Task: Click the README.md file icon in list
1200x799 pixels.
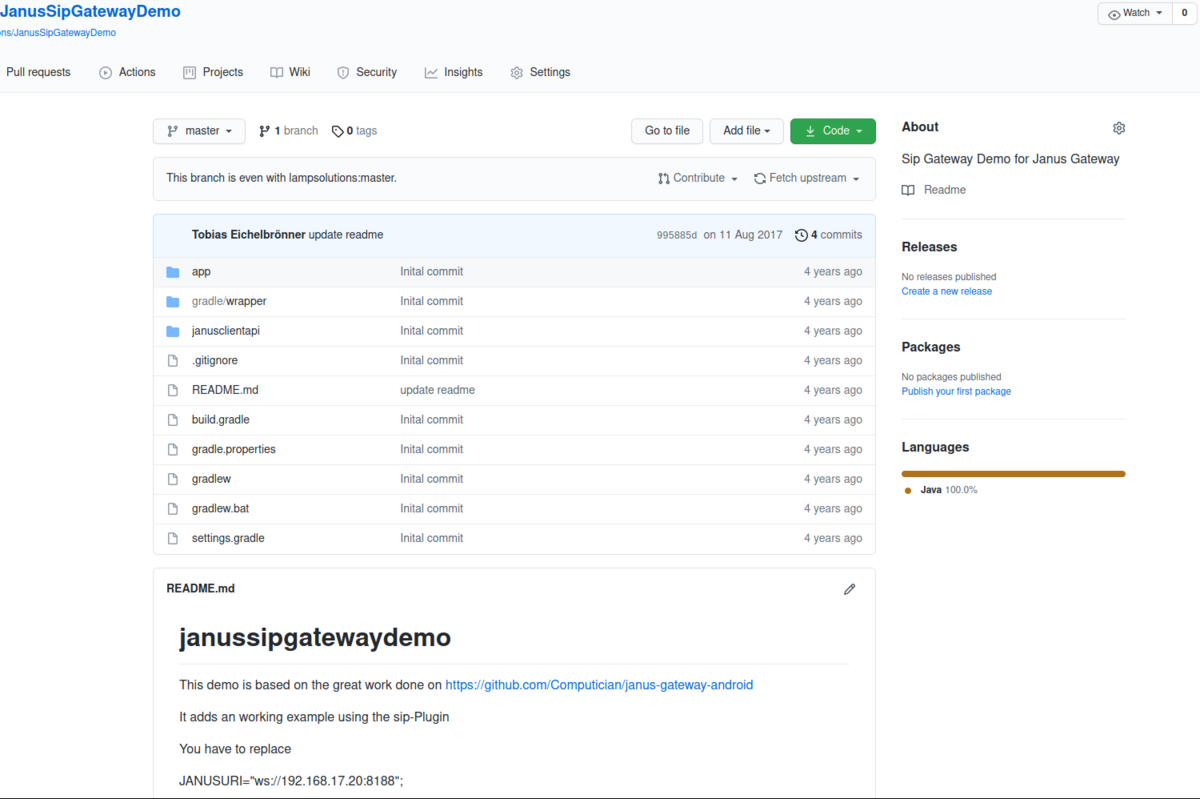Action: [x=173, y=390]
